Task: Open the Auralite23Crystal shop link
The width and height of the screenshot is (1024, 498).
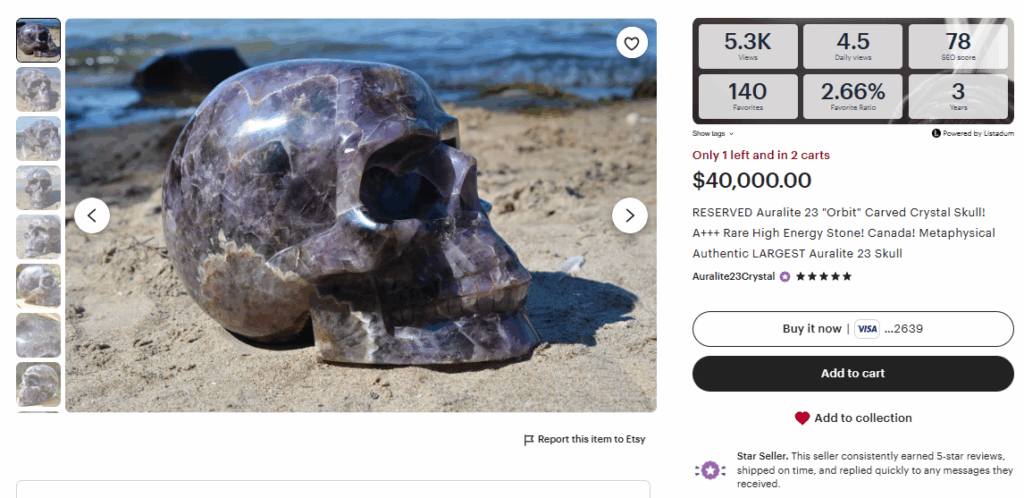Action: pos(733,277)
